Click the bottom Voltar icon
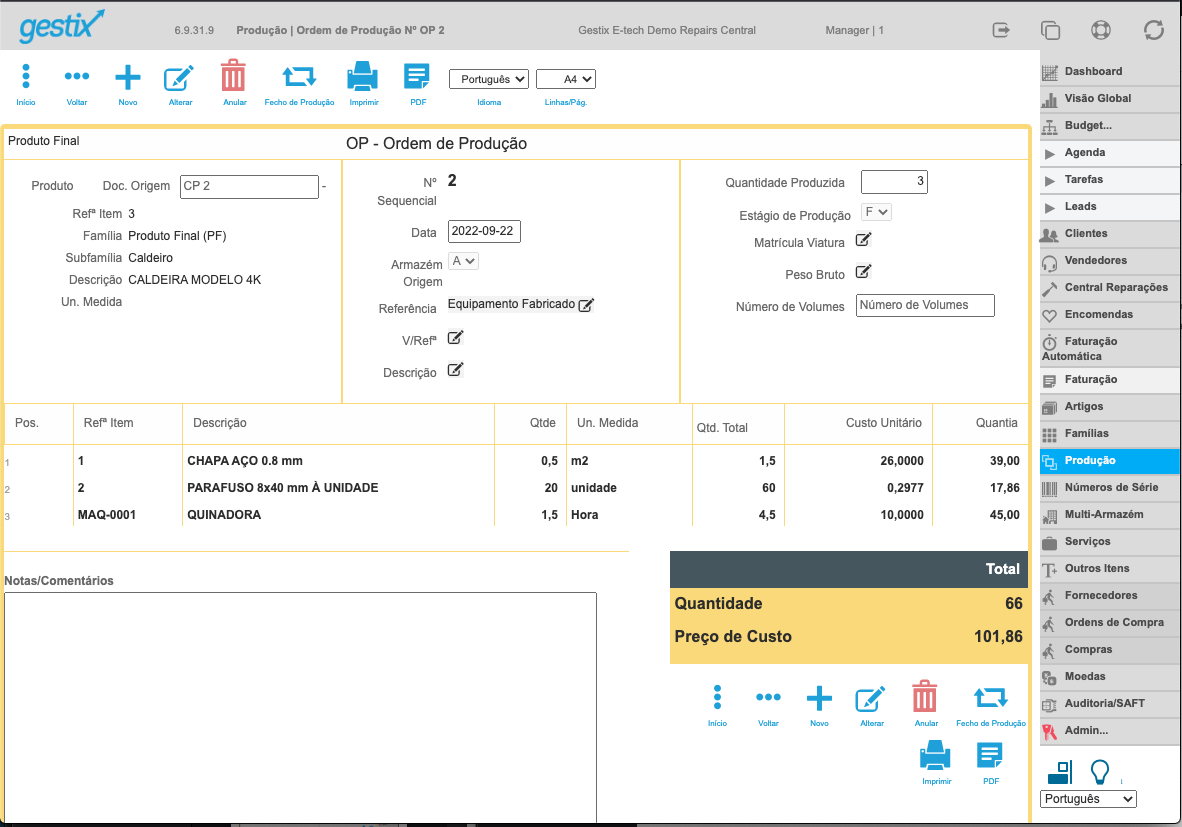Image resolution: width=1182 pixels, height=827 pixels. 768,697
